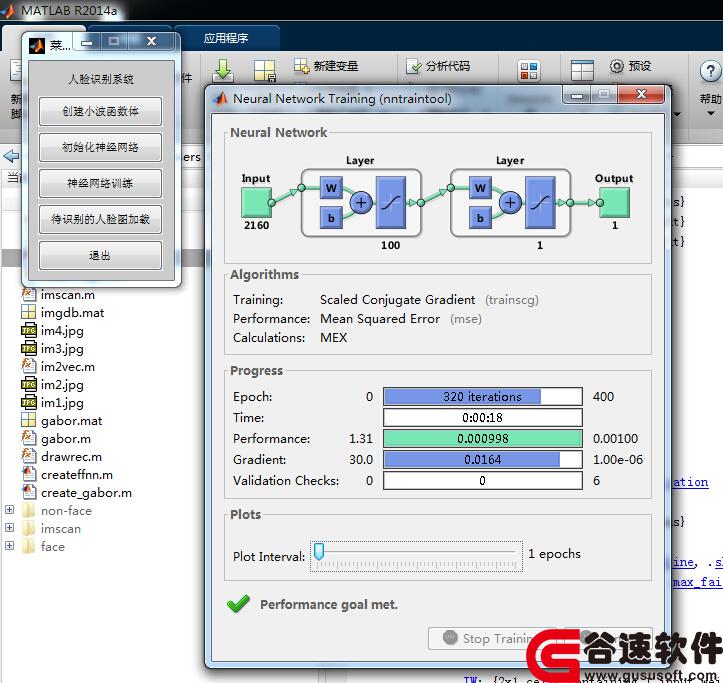Screen dimensions: 723x683
Task: Click the layout panels icon
Action: (582, 71)
